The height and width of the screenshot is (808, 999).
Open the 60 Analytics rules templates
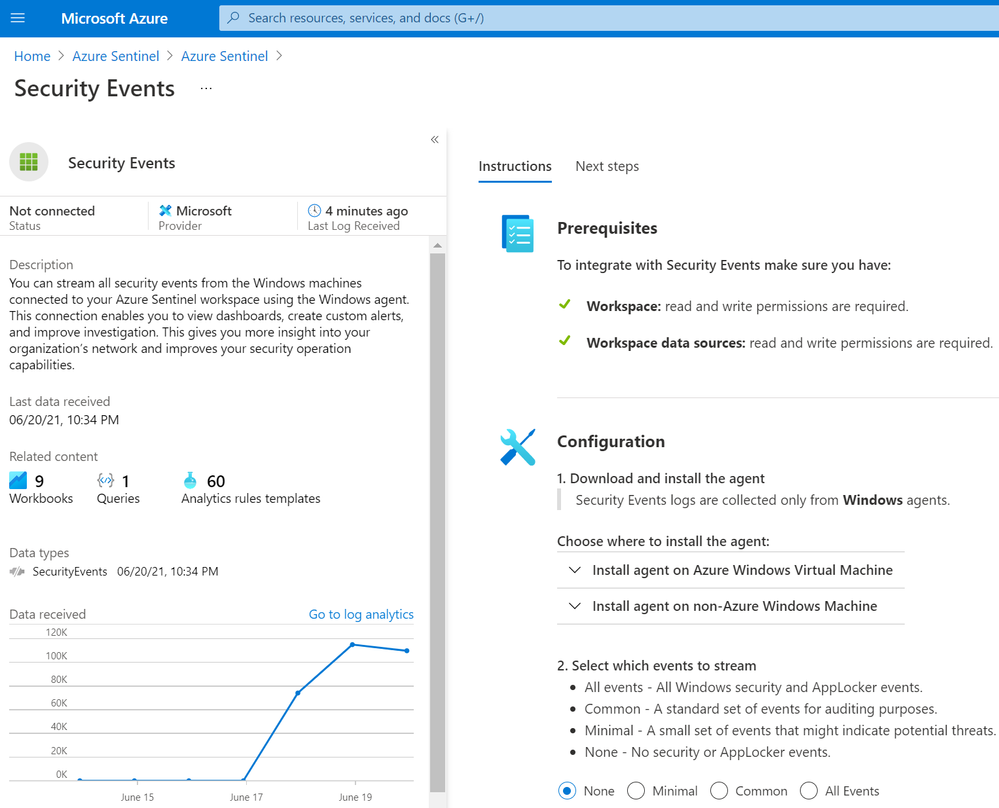(x=250, y=489)
